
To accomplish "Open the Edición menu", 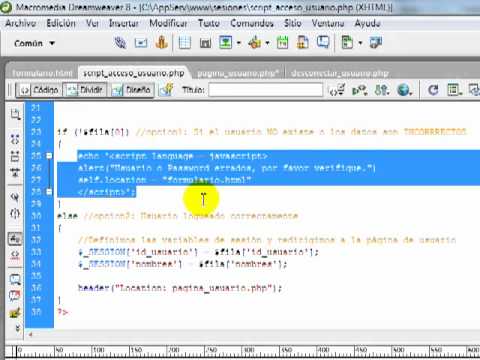I will [61, 23].
